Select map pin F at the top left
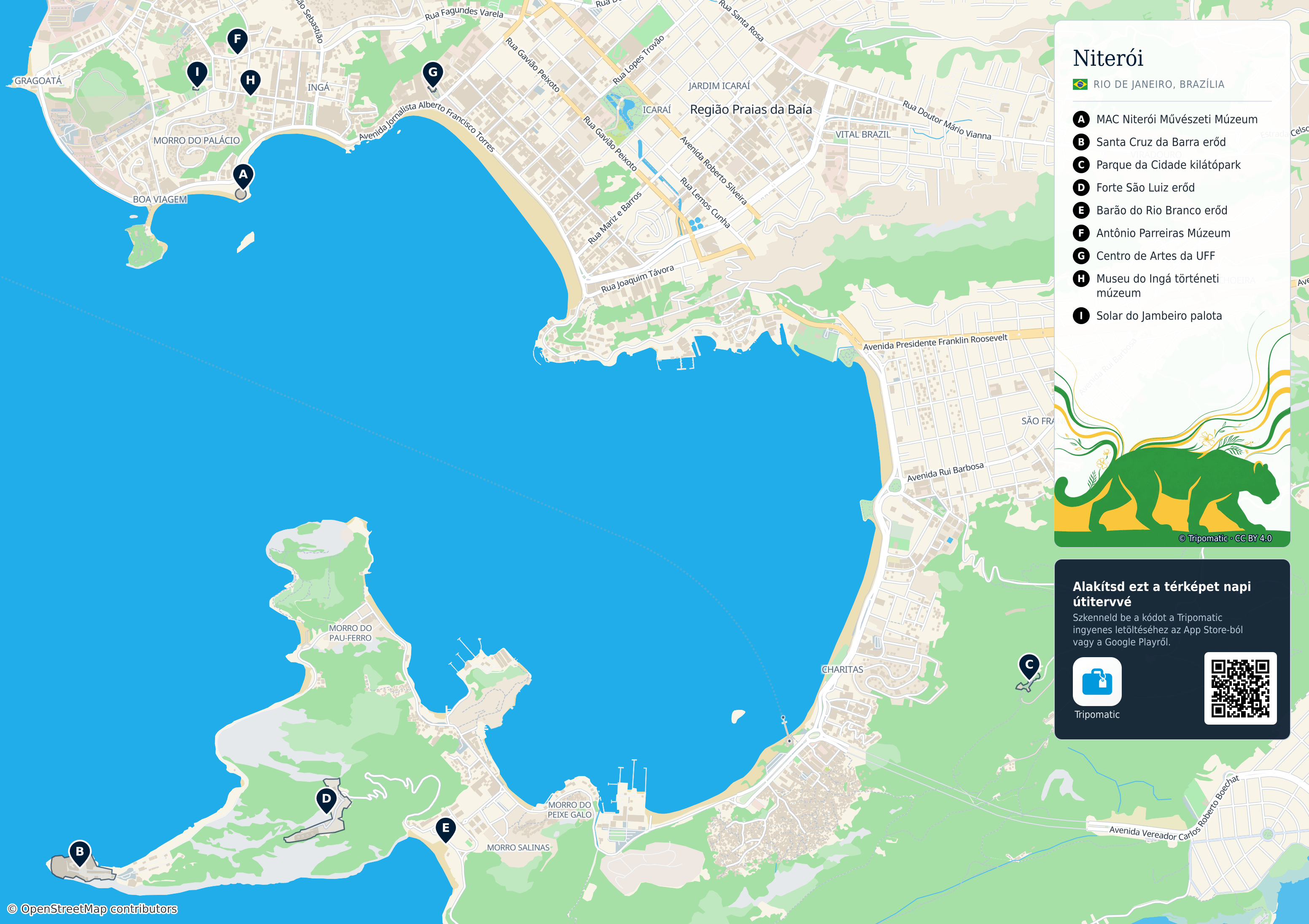 (237, 40)
